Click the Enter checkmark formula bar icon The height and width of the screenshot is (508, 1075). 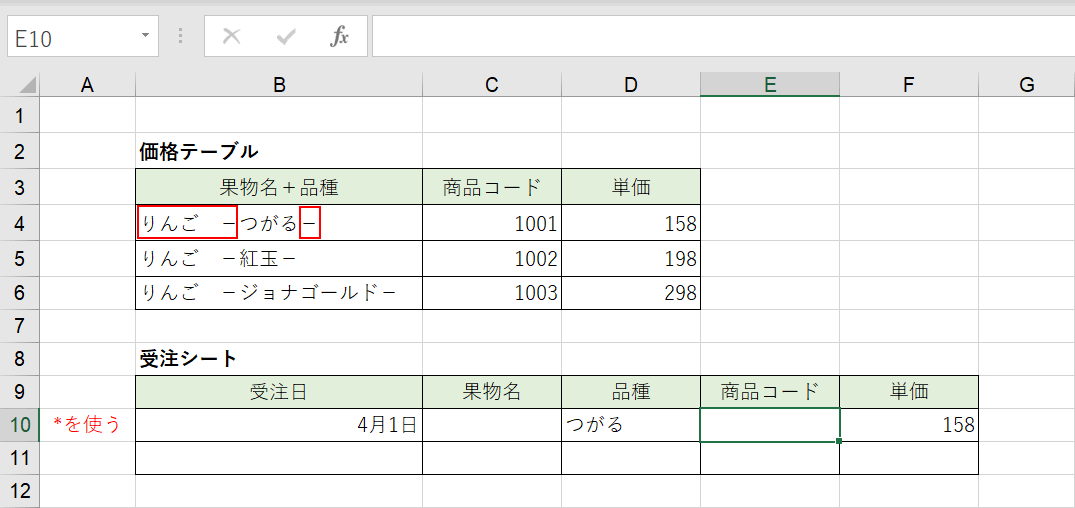(286, 37)
